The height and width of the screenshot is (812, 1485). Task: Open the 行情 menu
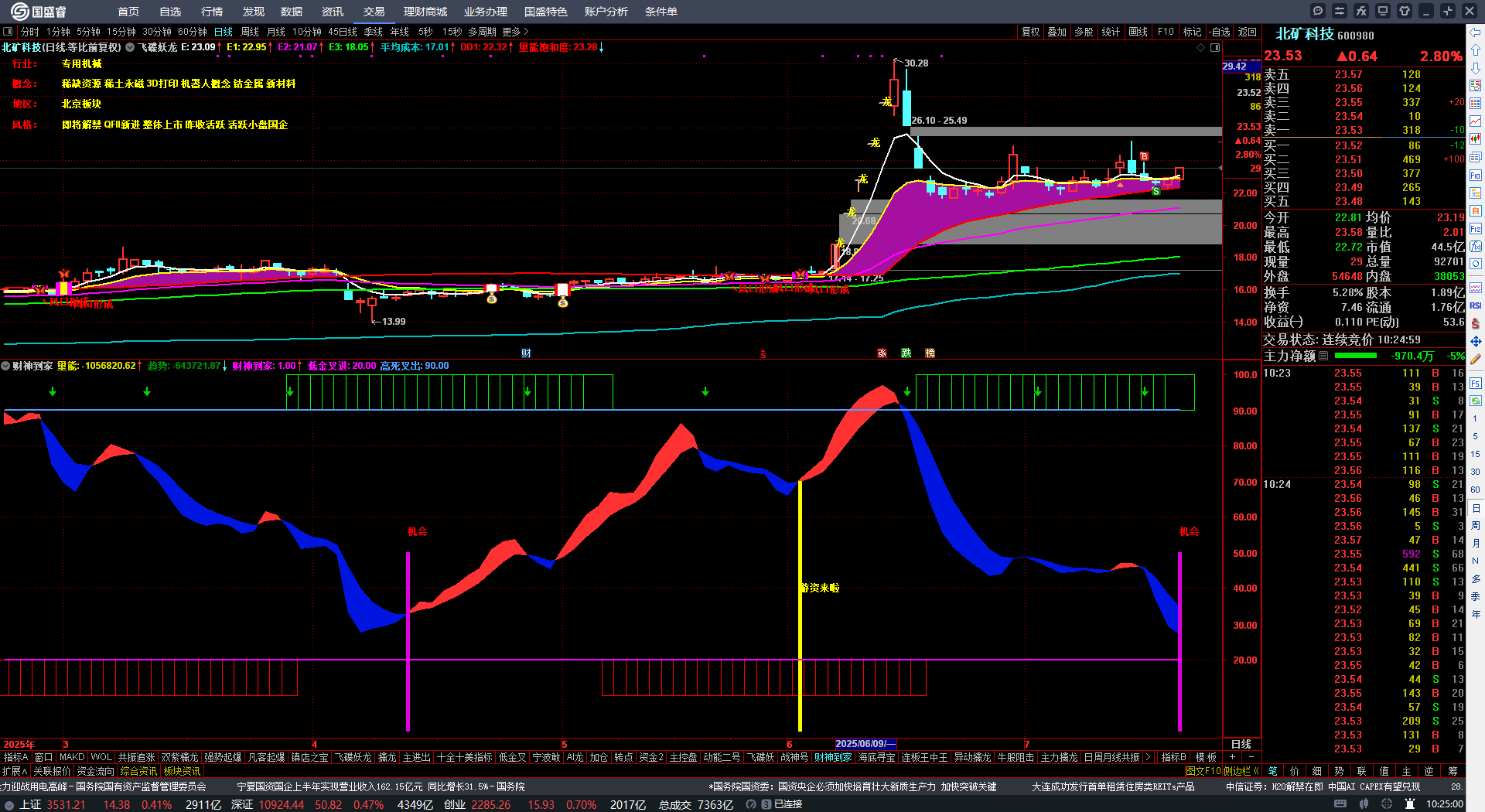212,12
